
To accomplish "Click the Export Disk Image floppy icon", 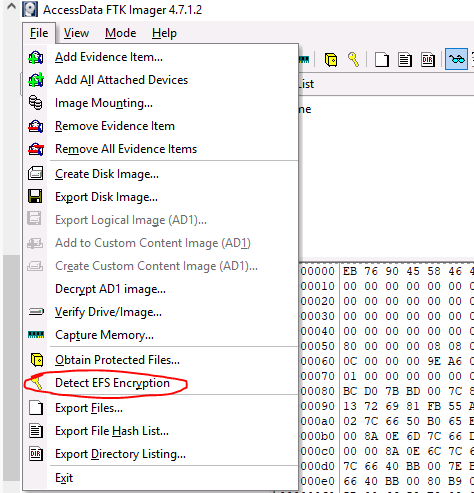I will coord(35,197).
